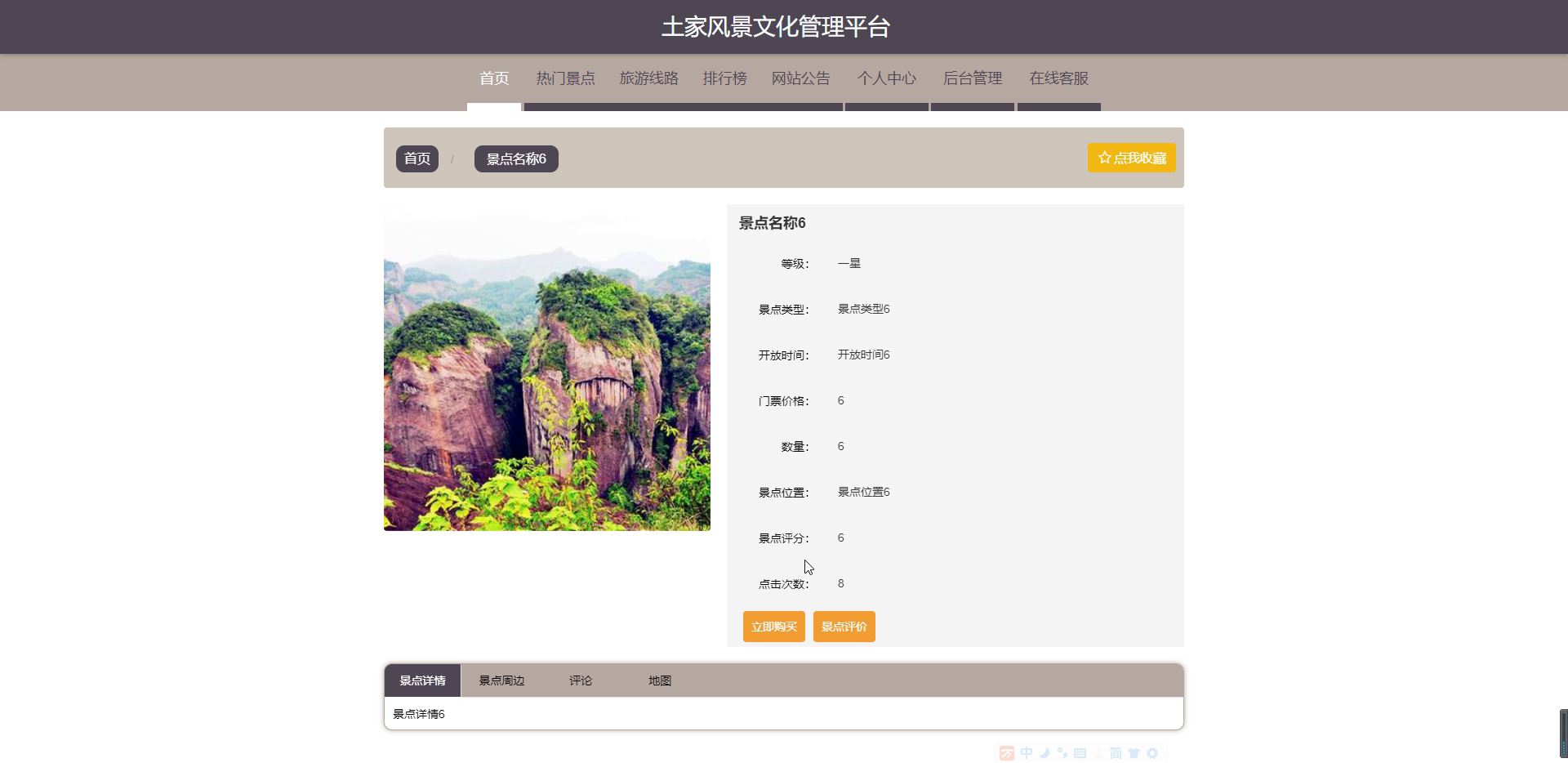Click the vertical scrollbar thumb at right edge

(x=1564, y=734)
